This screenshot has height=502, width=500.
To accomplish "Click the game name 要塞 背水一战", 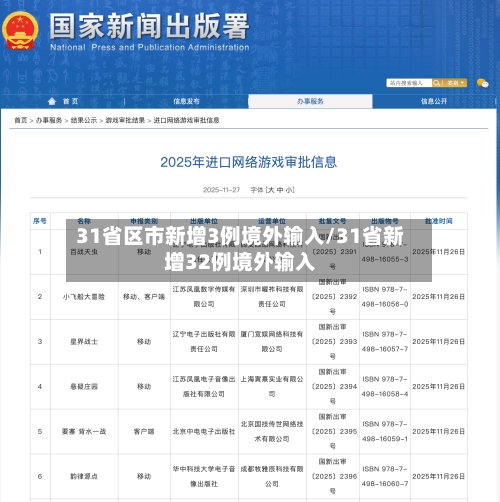I will click(x=84, y=432).
